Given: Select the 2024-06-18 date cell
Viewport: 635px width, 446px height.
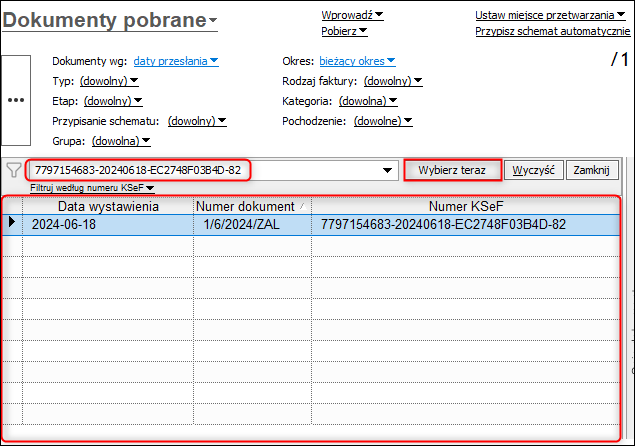Looking at the screenshot, I should (x=108, y=224).
